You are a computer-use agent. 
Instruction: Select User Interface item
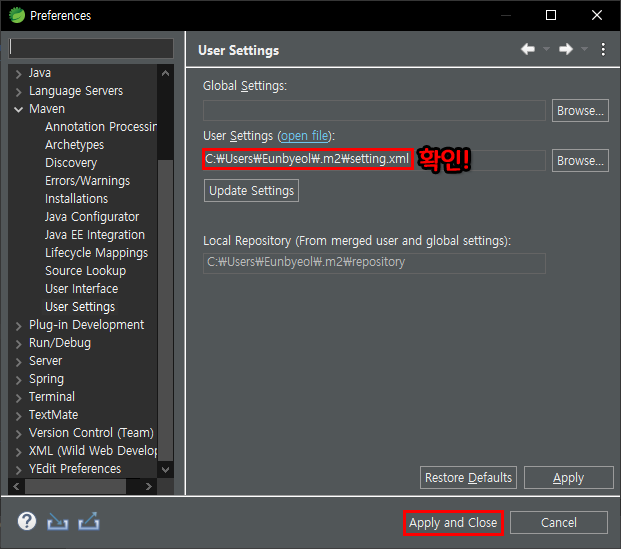[x=82, y=289]
